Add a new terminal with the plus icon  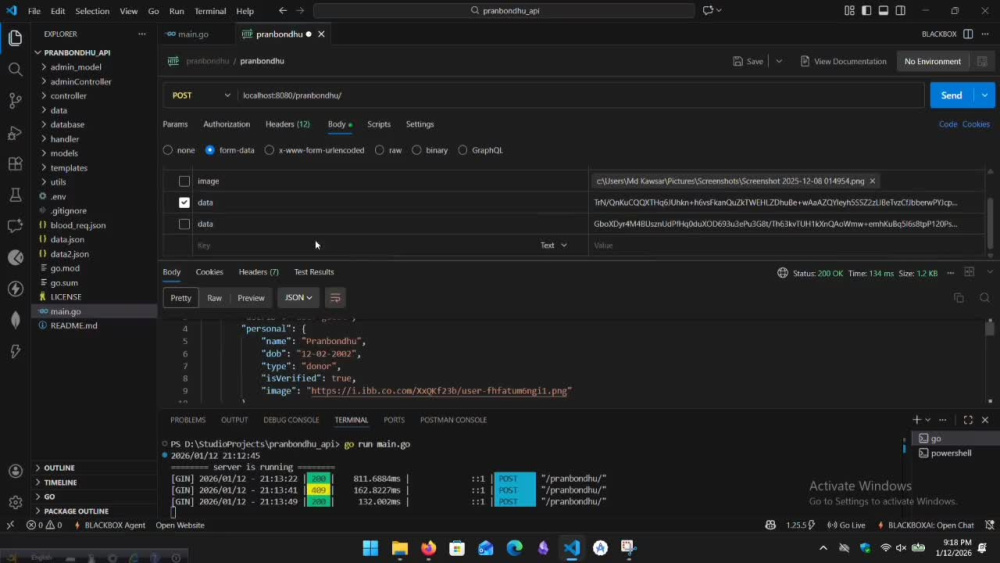pos(916,420)
